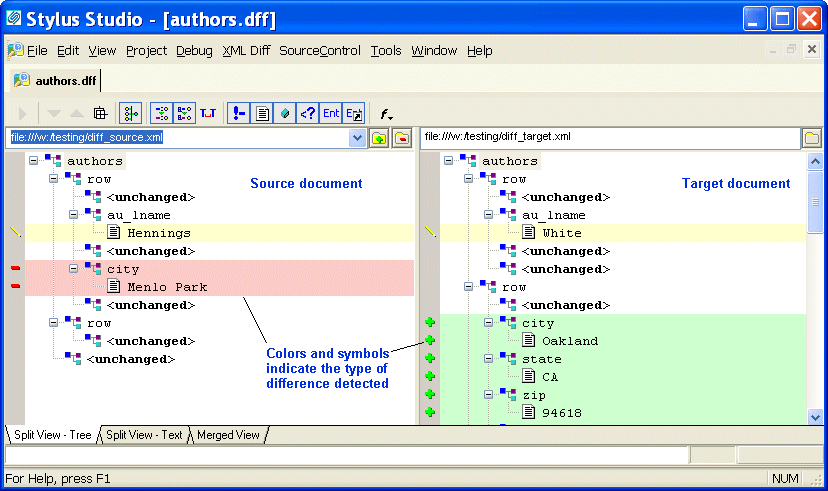Click the processing instruction <?> toolbar icon
This screenshot has width=828, height=491.
click(308, 113)
